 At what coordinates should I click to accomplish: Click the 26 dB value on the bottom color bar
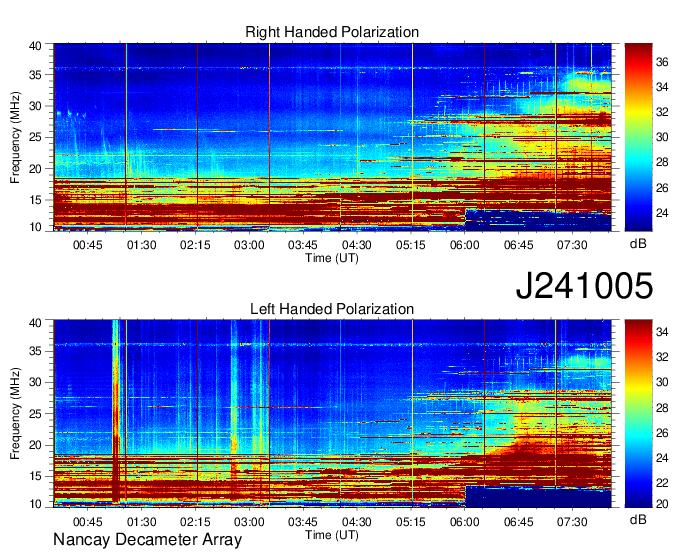point(662,433)
